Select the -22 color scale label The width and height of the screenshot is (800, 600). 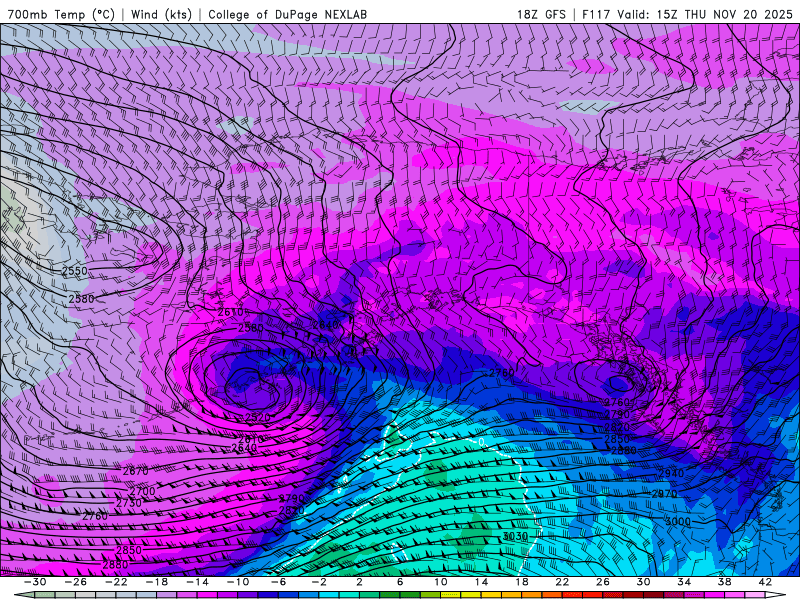[x=116, y=582]
